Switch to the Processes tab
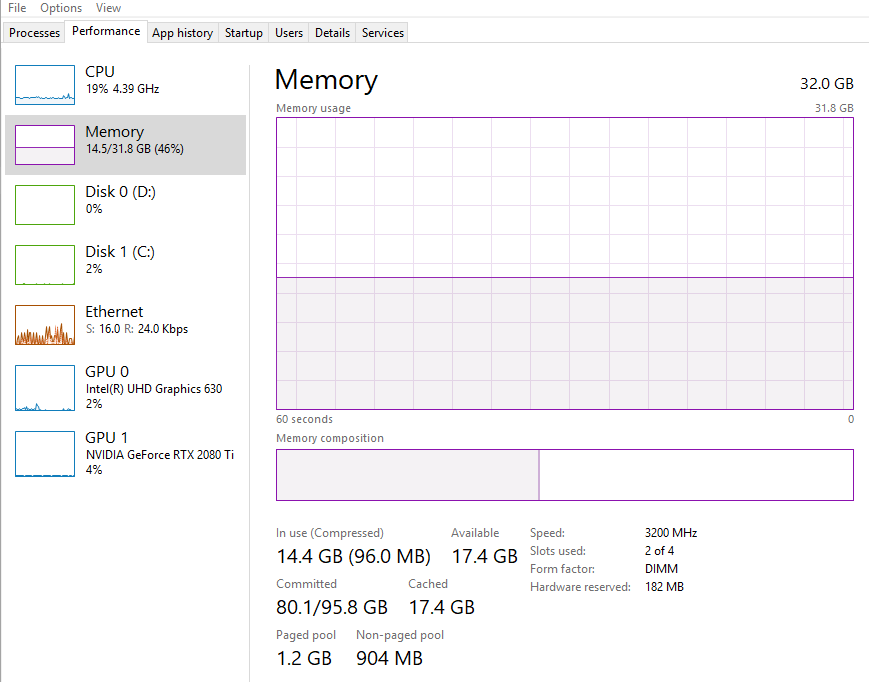Viewport: 869px width, 682px height. 33,32
